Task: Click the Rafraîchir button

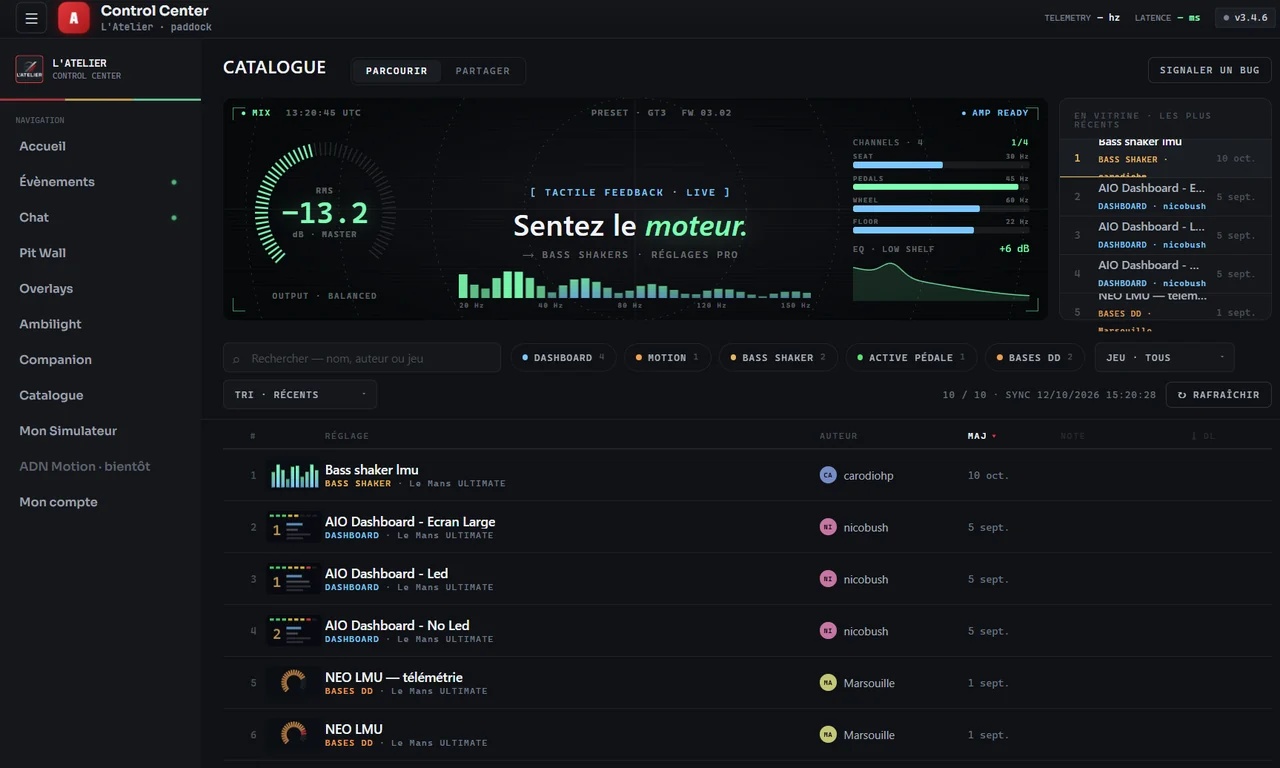Action: [x=1218, y=394]
